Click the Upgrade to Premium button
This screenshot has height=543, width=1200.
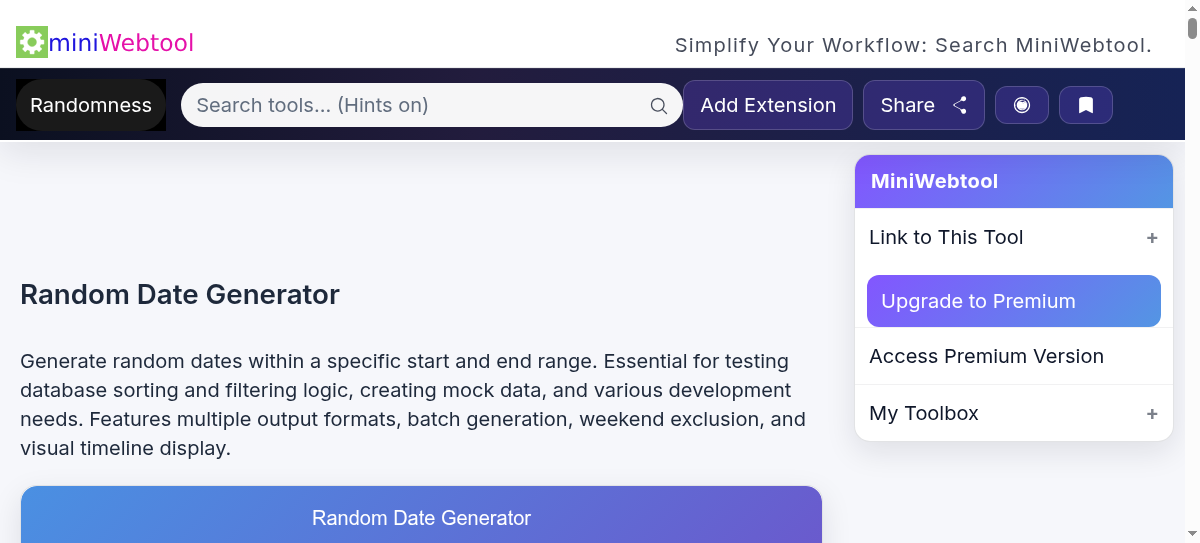coord(1013,301)
